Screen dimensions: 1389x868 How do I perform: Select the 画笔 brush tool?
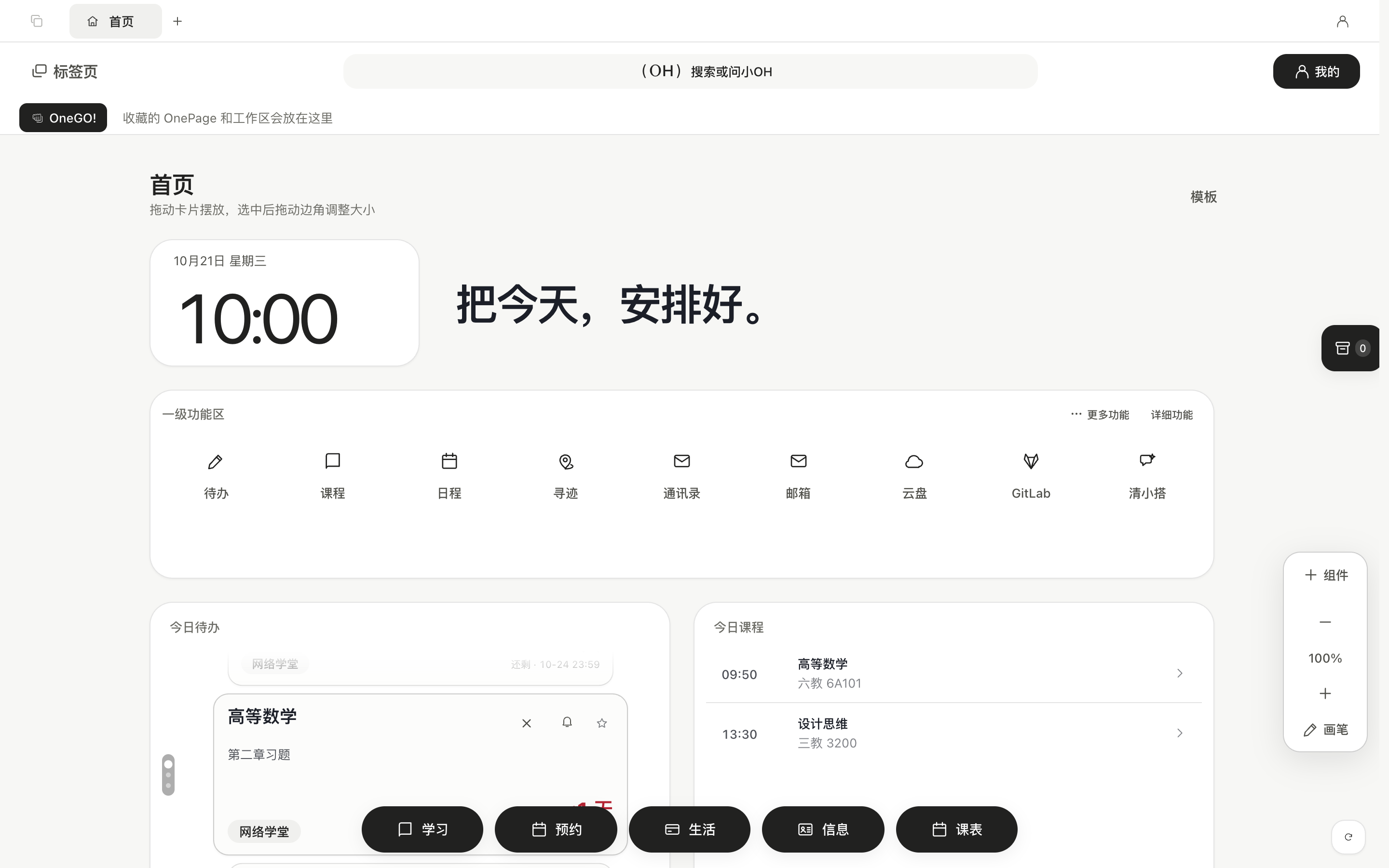[x=1325, y=730]
